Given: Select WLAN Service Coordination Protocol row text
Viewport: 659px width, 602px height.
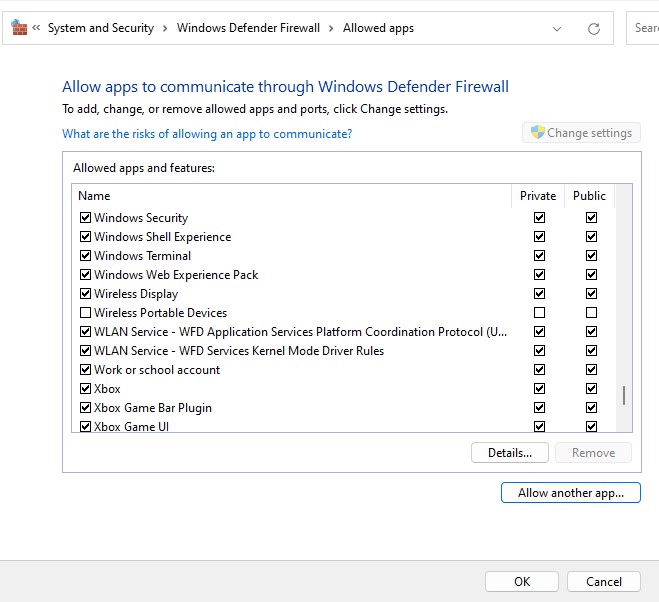Looking at the screenshot, I should click(301, 332).
